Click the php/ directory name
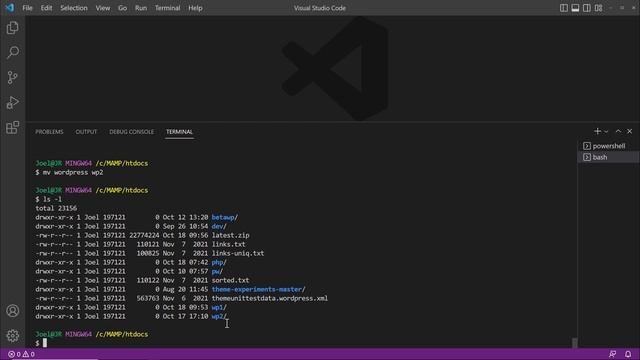Viewport: 640px width, 360px height. [219, 262]
